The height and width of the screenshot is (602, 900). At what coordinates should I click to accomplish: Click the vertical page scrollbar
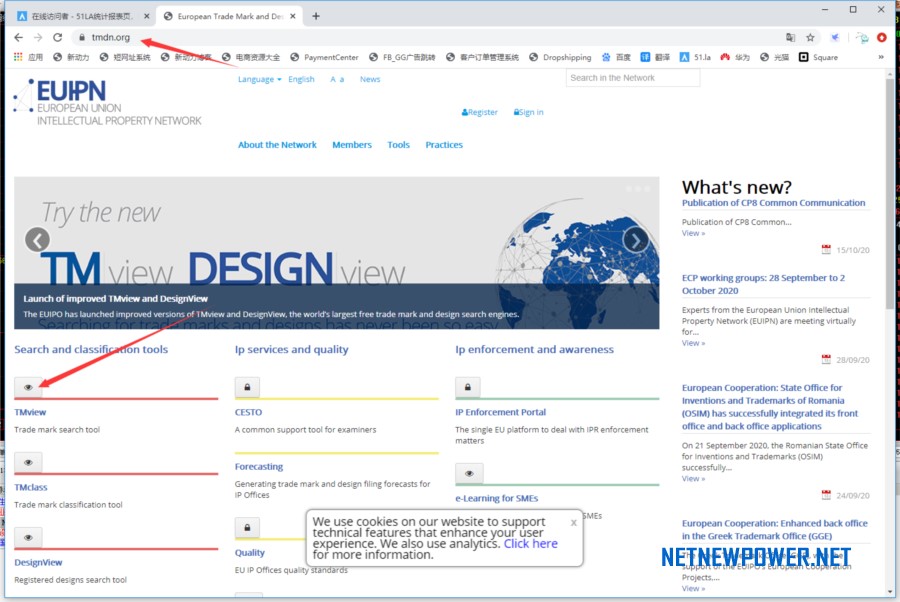click(x=890, y=195)
